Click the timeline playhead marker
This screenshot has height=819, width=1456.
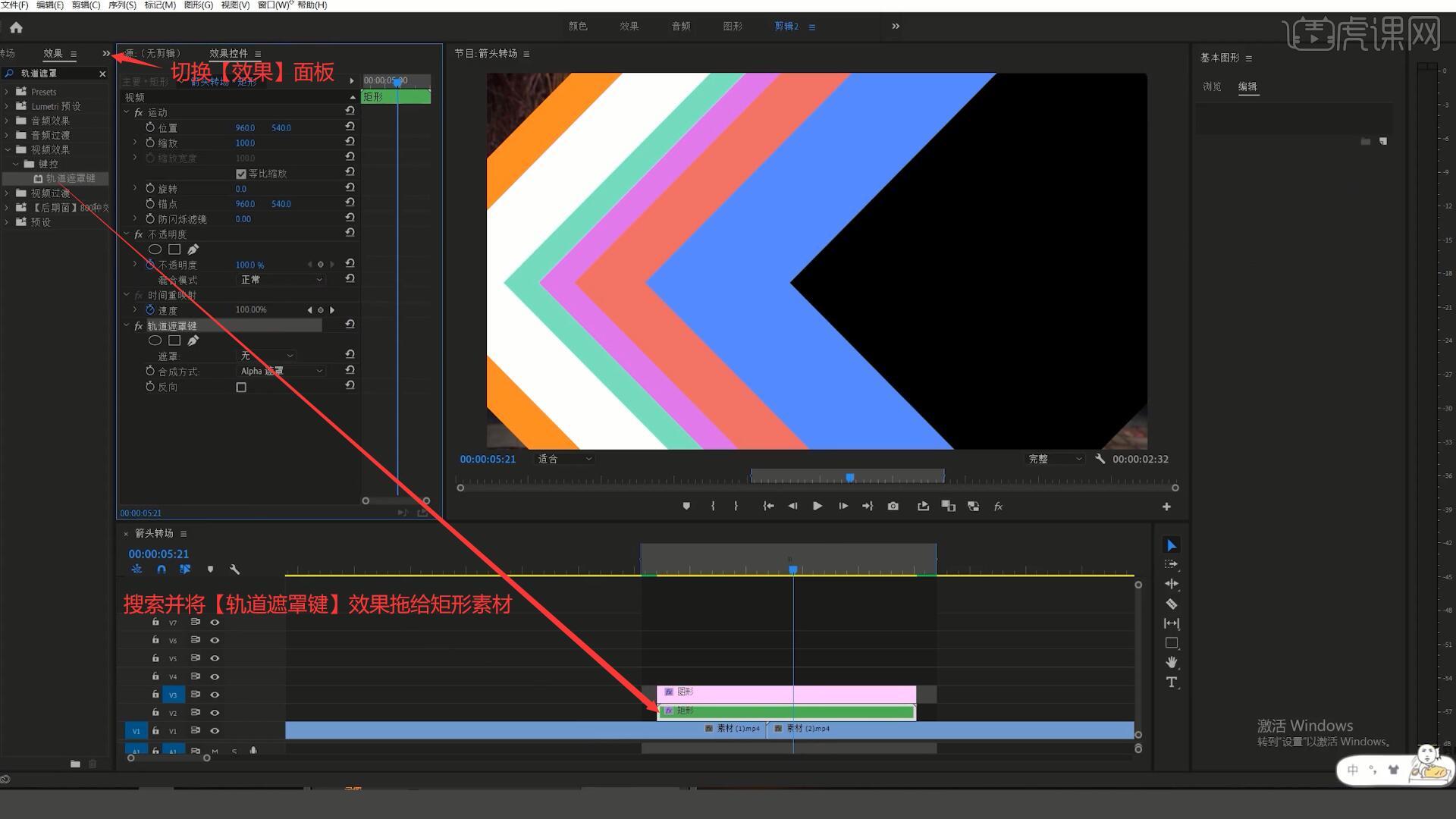(x=793, y=570)
